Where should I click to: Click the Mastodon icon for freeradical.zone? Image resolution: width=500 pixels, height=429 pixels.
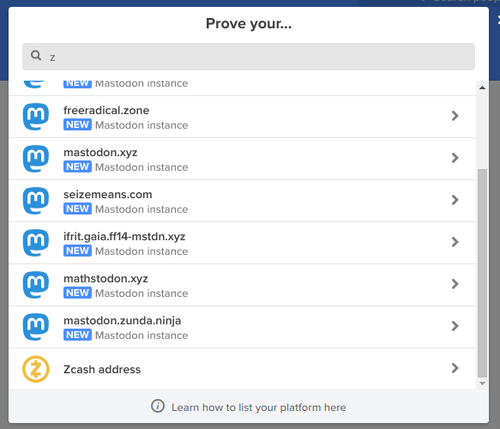(36, 117)
